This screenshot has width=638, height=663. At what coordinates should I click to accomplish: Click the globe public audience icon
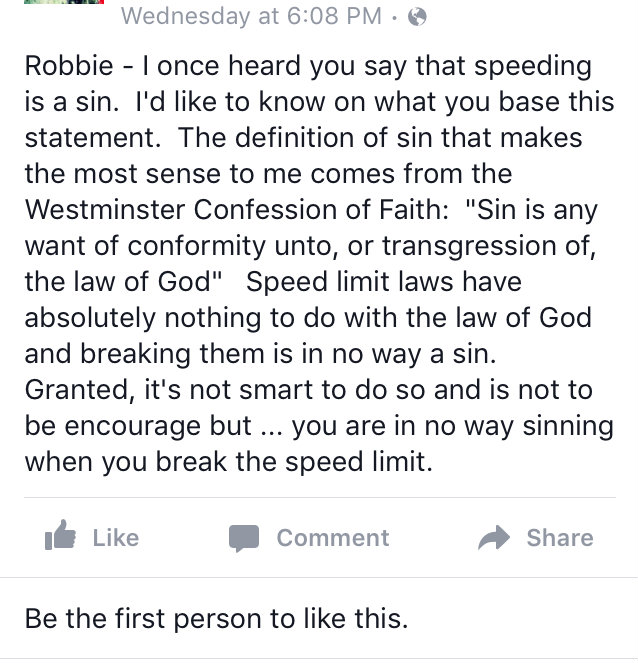417,17
